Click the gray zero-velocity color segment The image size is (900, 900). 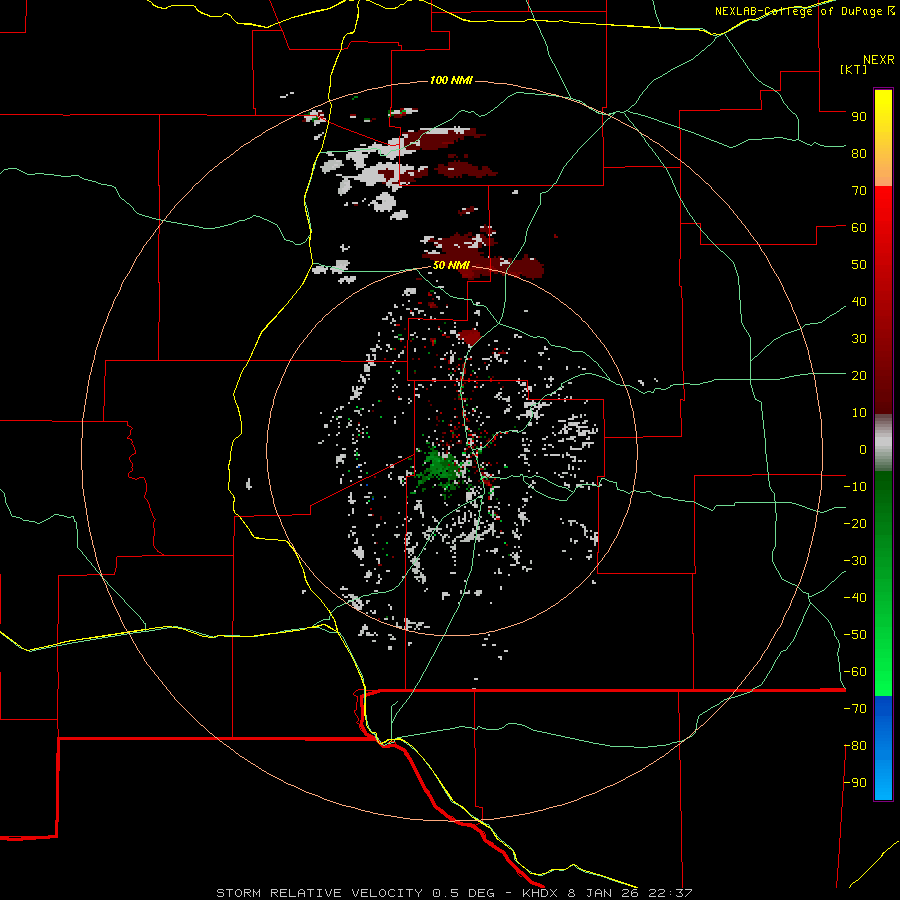click(883, 443)
